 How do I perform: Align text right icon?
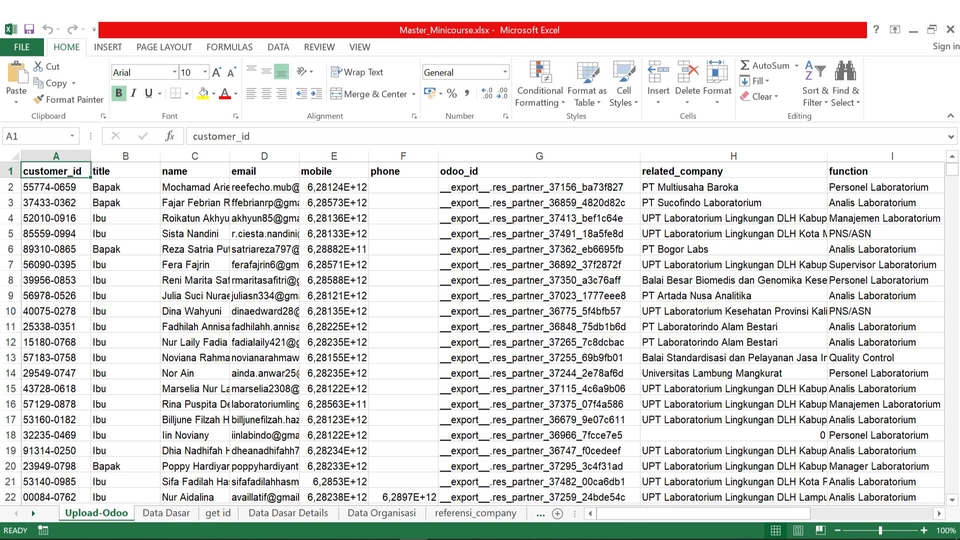coord(281,94)
